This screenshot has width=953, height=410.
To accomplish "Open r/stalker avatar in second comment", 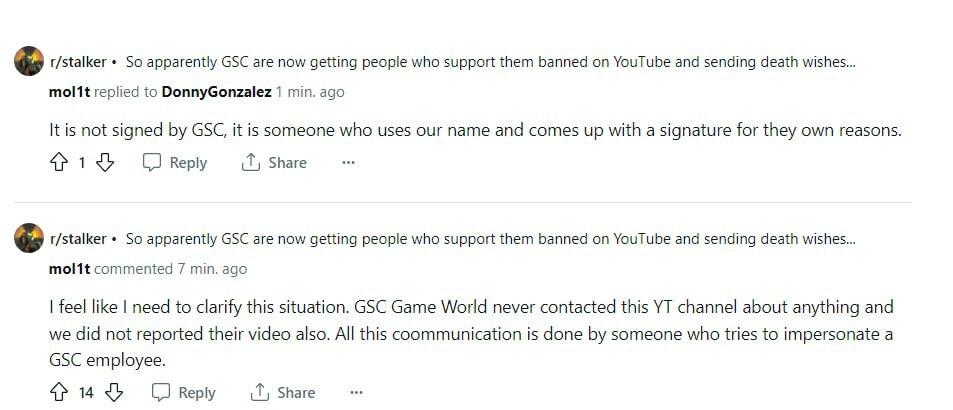I will point(28,239).
